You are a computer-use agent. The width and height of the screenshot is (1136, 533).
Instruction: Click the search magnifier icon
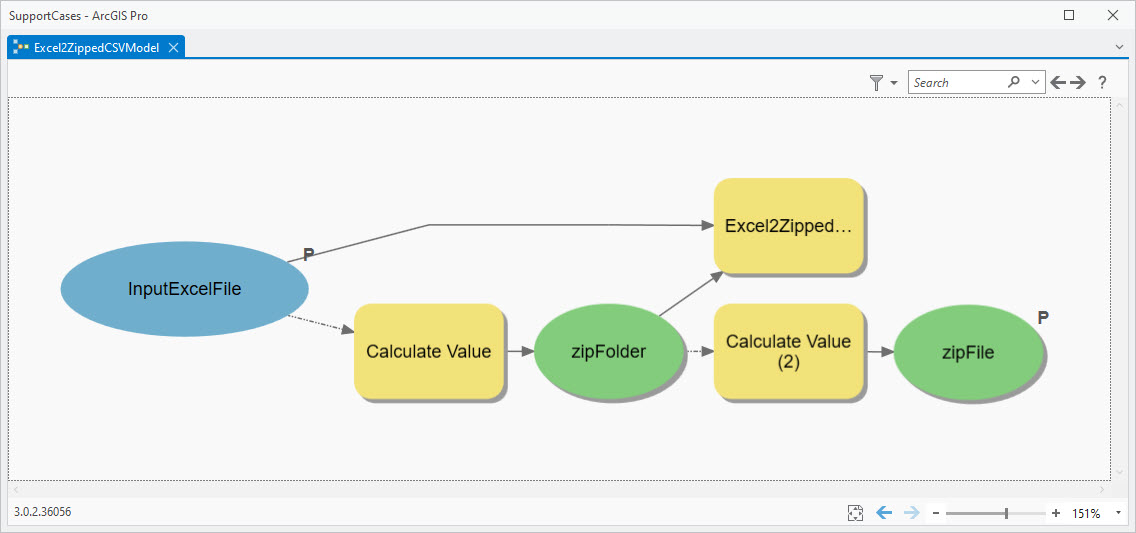[1014, 82]
